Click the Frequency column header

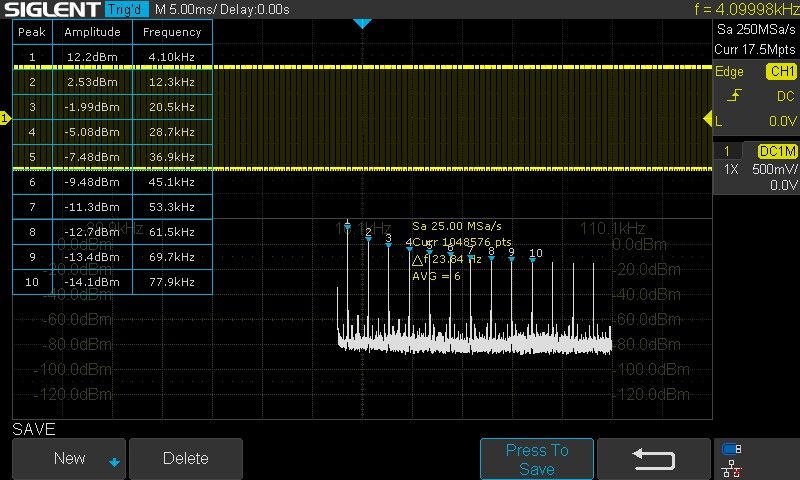tap(172, 32)
